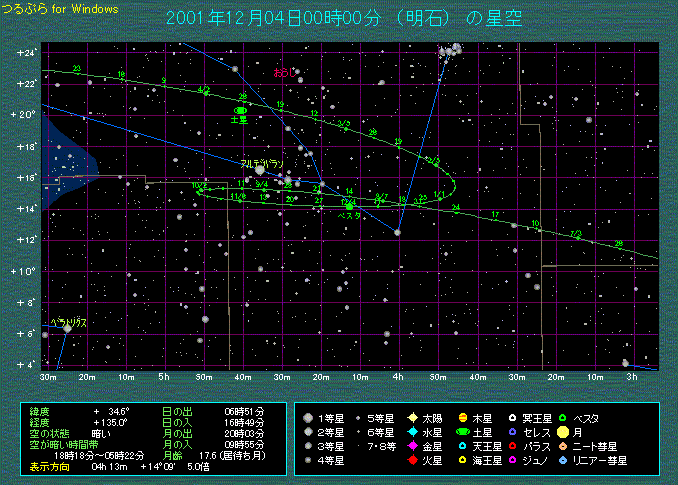Select the magenta ジュノ Juno icon

click(x=512, y=460)
